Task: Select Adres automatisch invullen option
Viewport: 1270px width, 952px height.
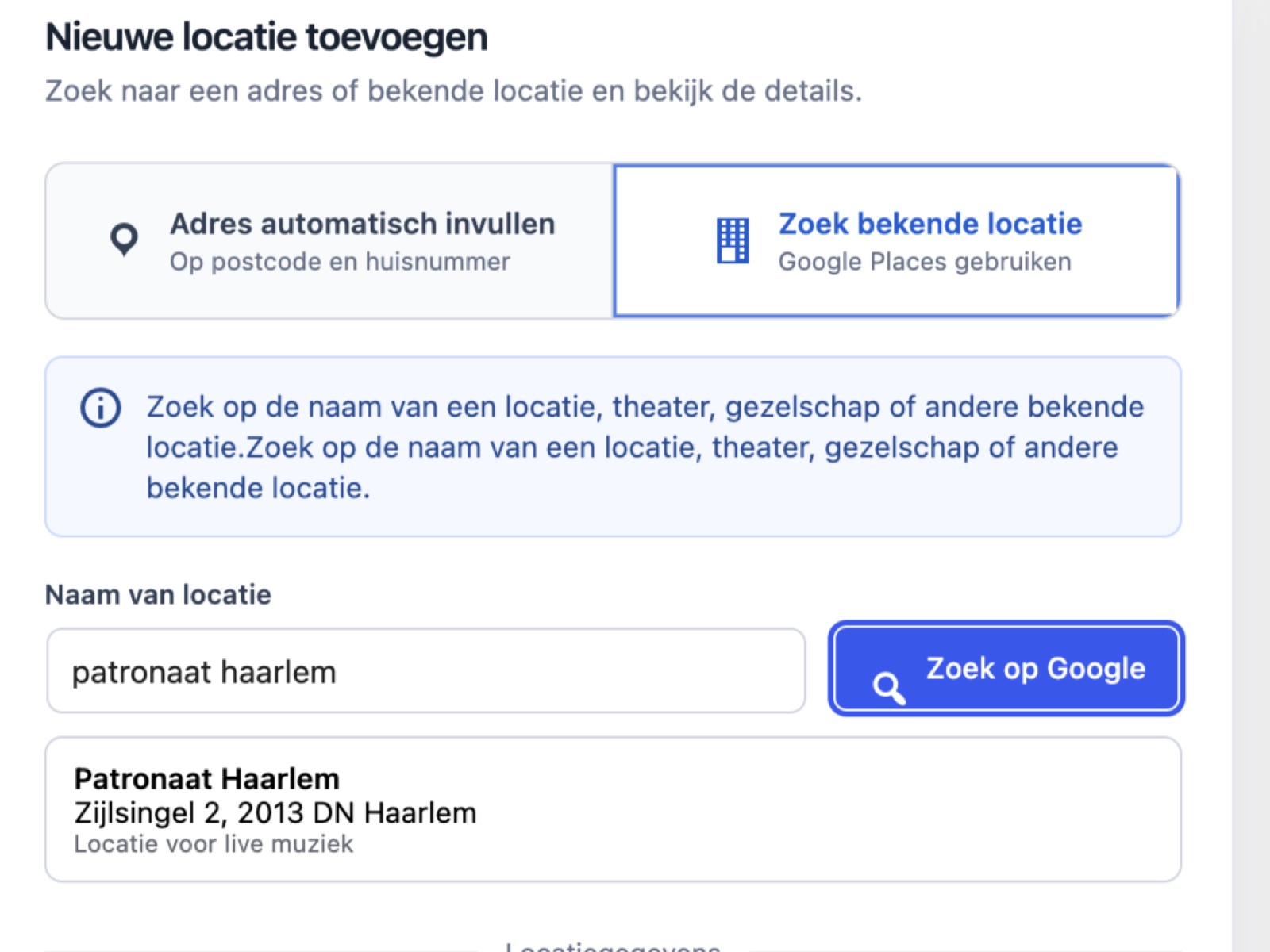Action: [329, 241]
